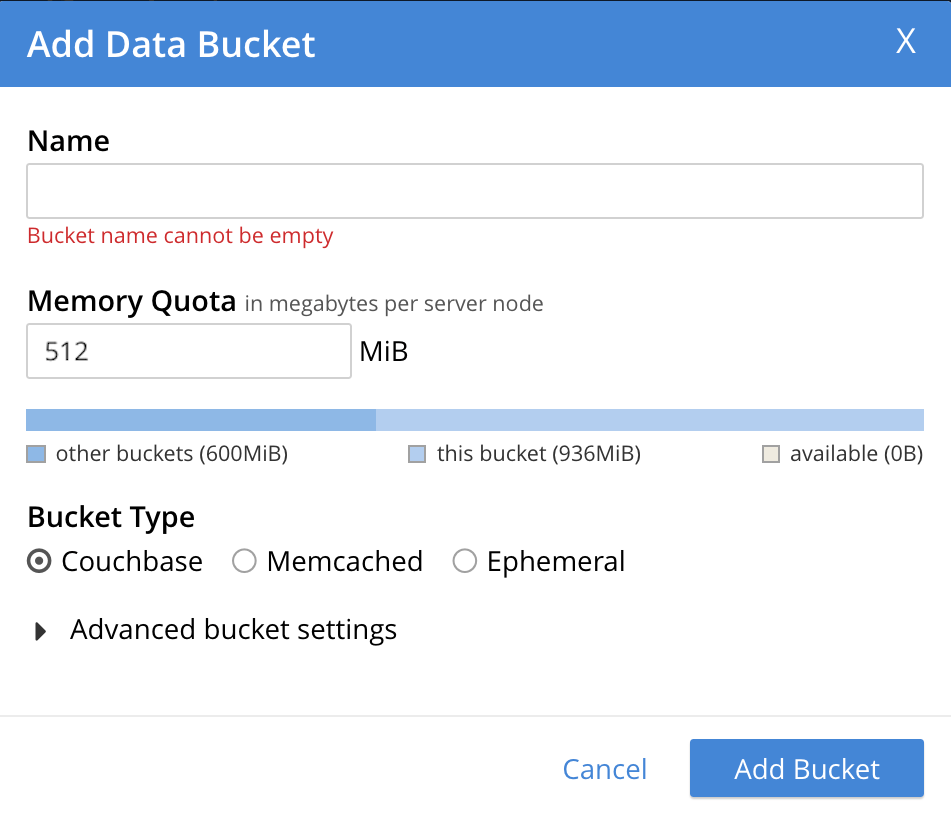Image resolution: width=951 pixels, height=819 pixels.
Task: Open Advanced bucket settings disclosure triangle
Action: pos(41,630)
